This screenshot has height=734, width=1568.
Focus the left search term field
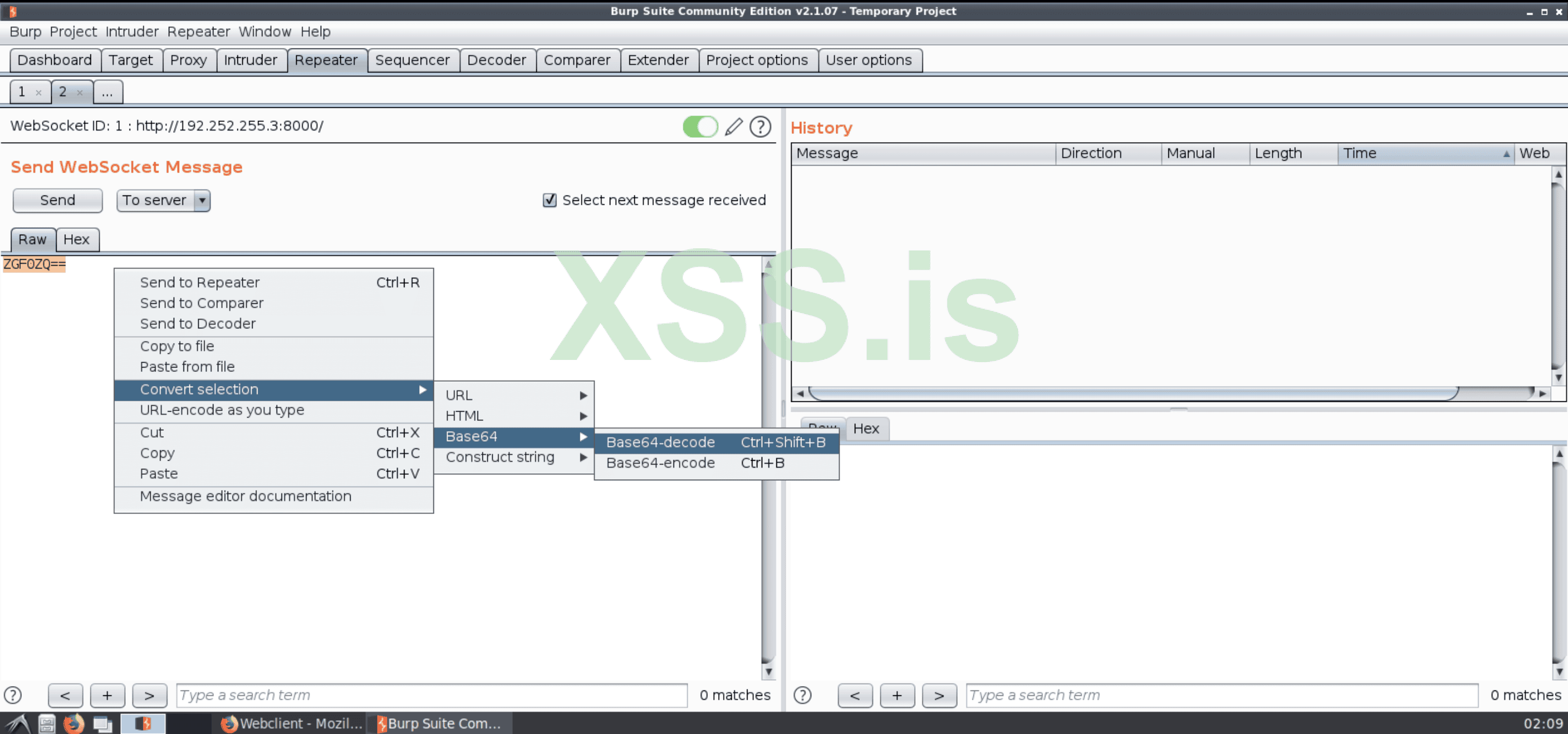[431, 695]
